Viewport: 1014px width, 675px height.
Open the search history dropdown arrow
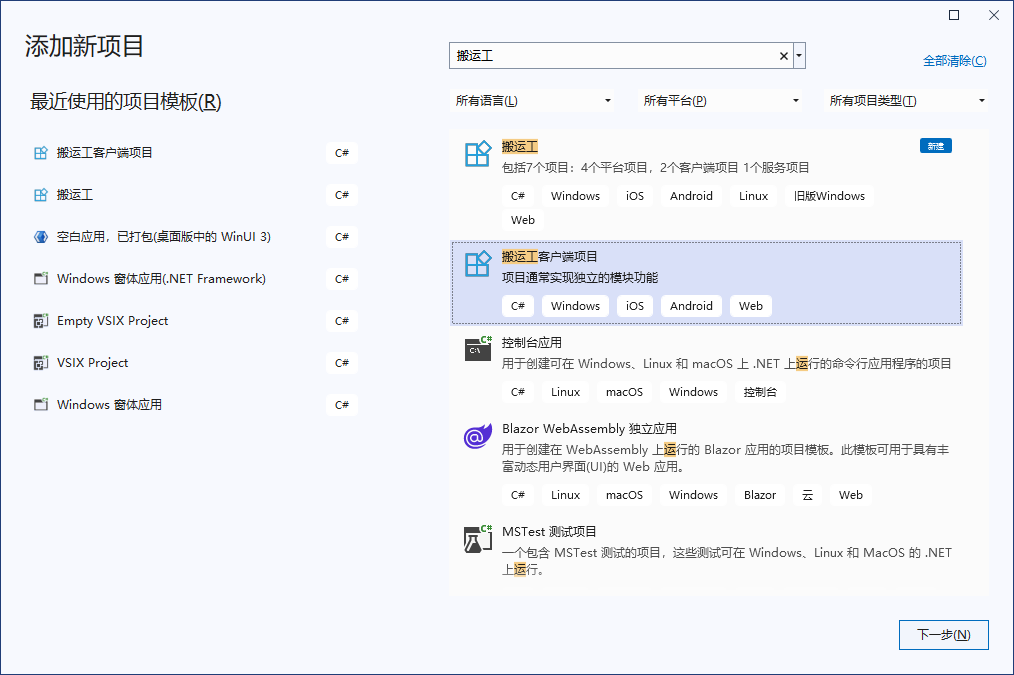click(799, 56)
